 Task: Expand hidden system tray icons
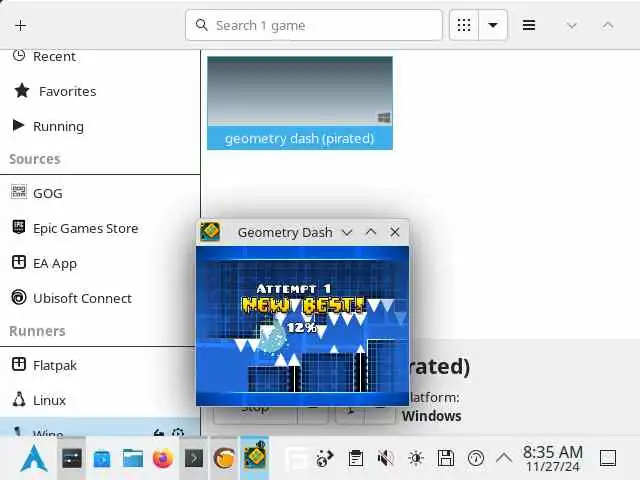pos(504,458)
